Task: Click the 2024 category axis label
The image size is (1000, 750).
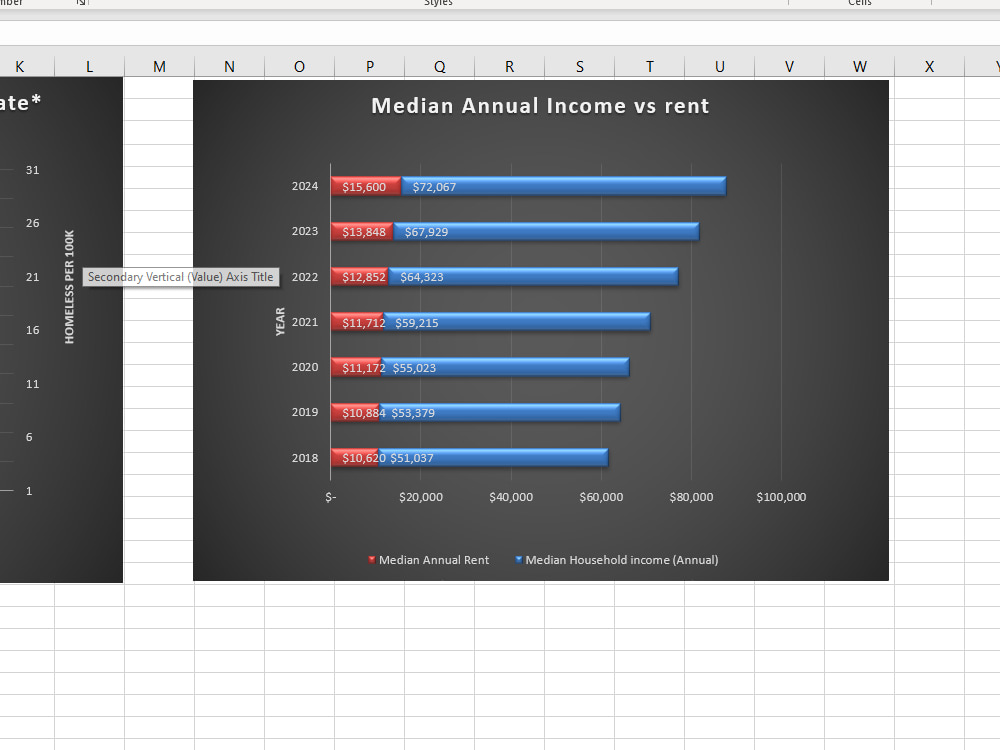Action: [x=305, y=186]
